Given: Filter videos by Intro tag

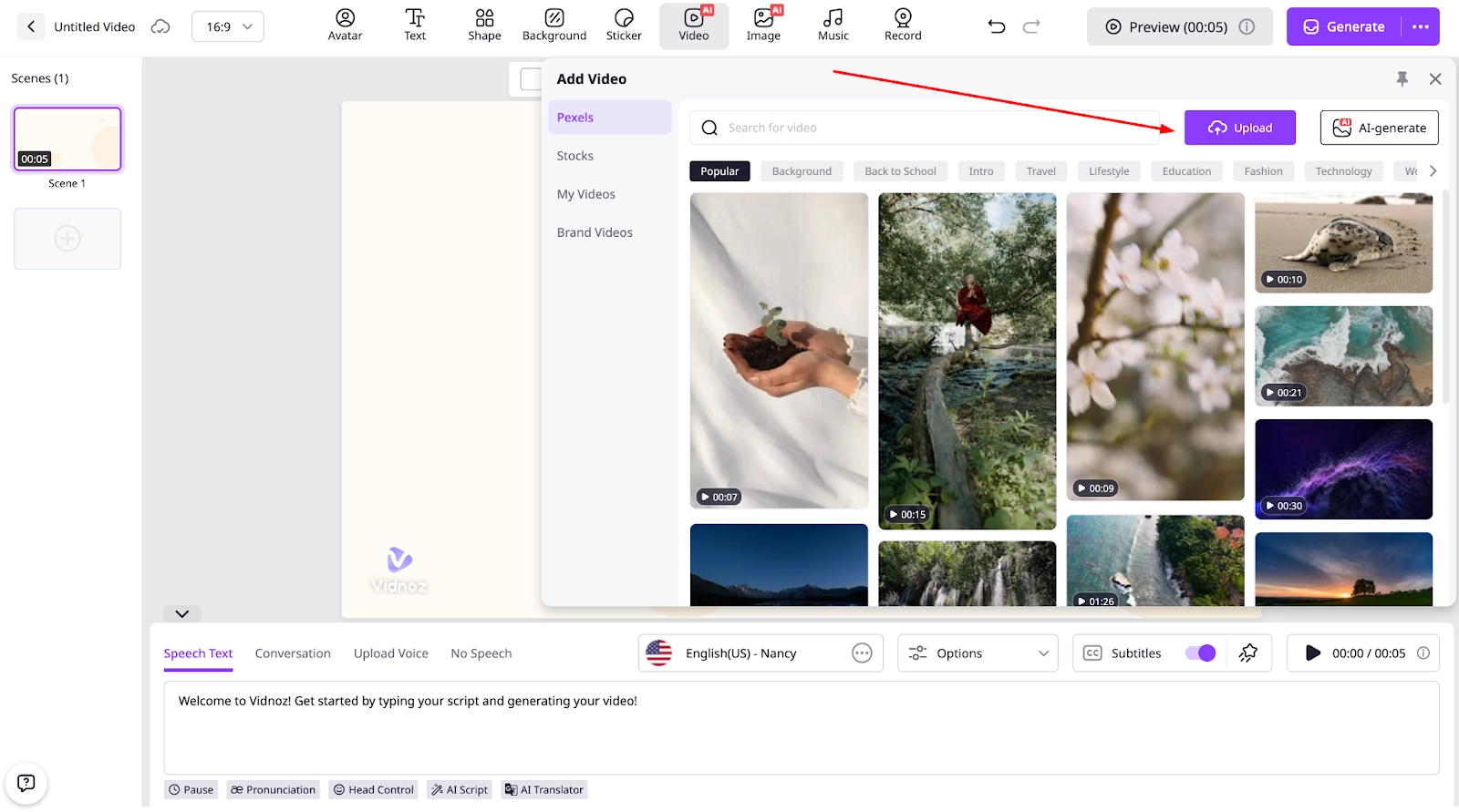Looking at the screenshot, I should pos(981,171).
